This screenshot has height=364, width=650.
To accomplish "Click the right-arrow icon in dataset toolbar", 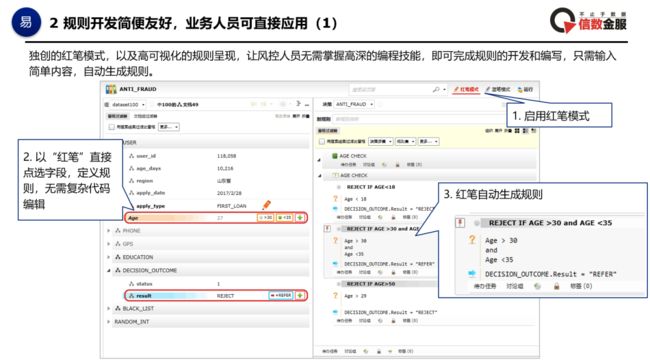I will [298, 104].
